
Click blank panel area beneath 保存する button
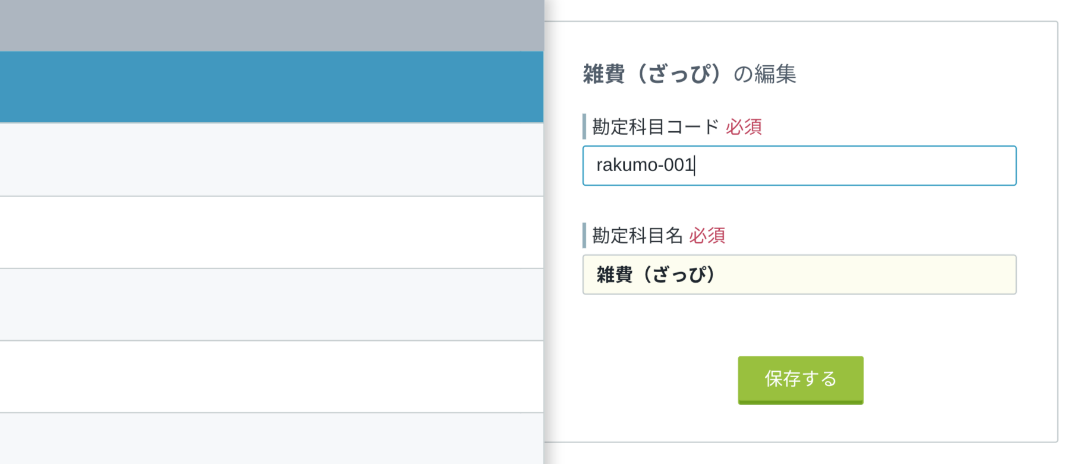pyautogui.click(x=800, y=424)
